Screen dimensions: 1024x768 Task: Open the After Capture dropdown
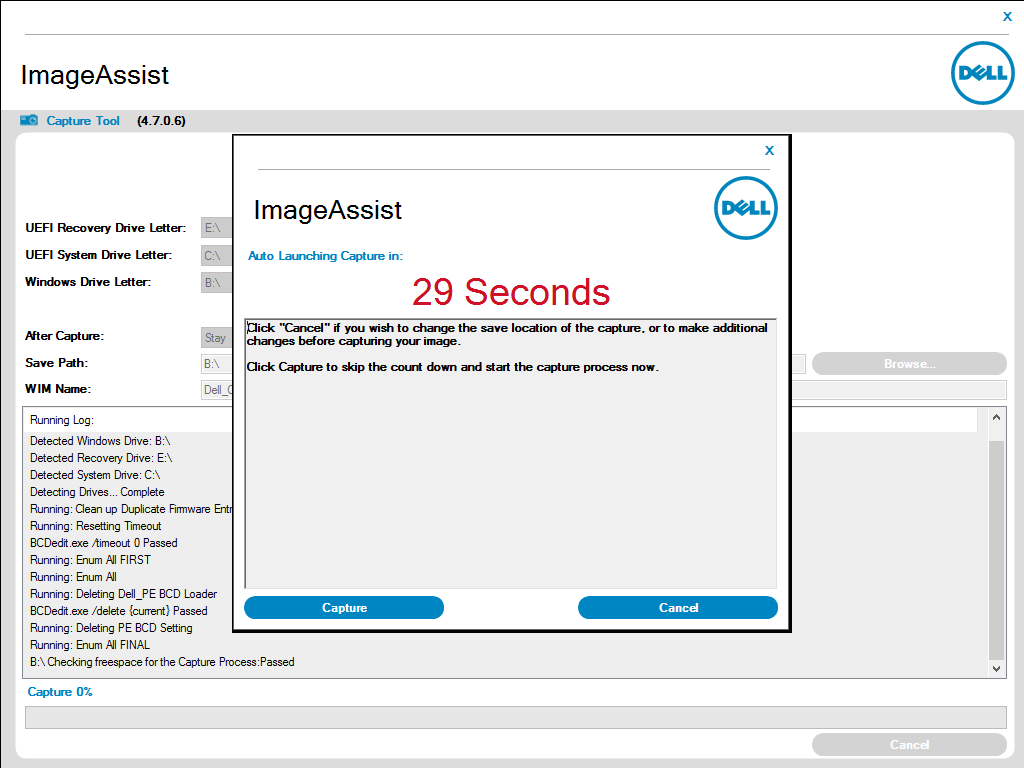click(217, 338)
